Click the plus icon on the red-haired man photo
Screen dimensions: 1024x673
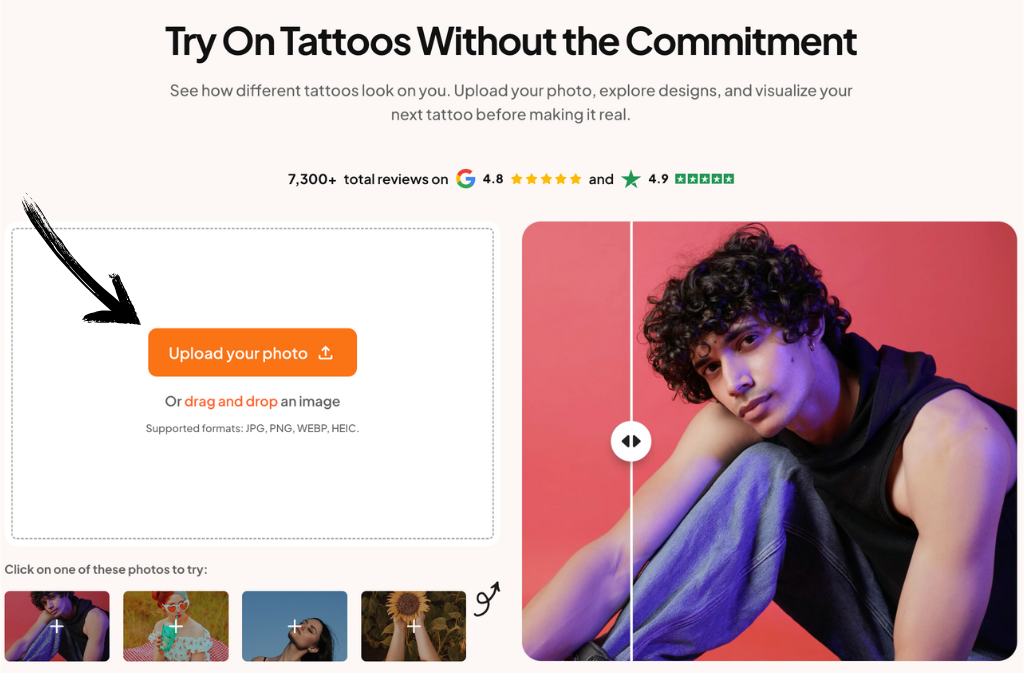(57, 626)
